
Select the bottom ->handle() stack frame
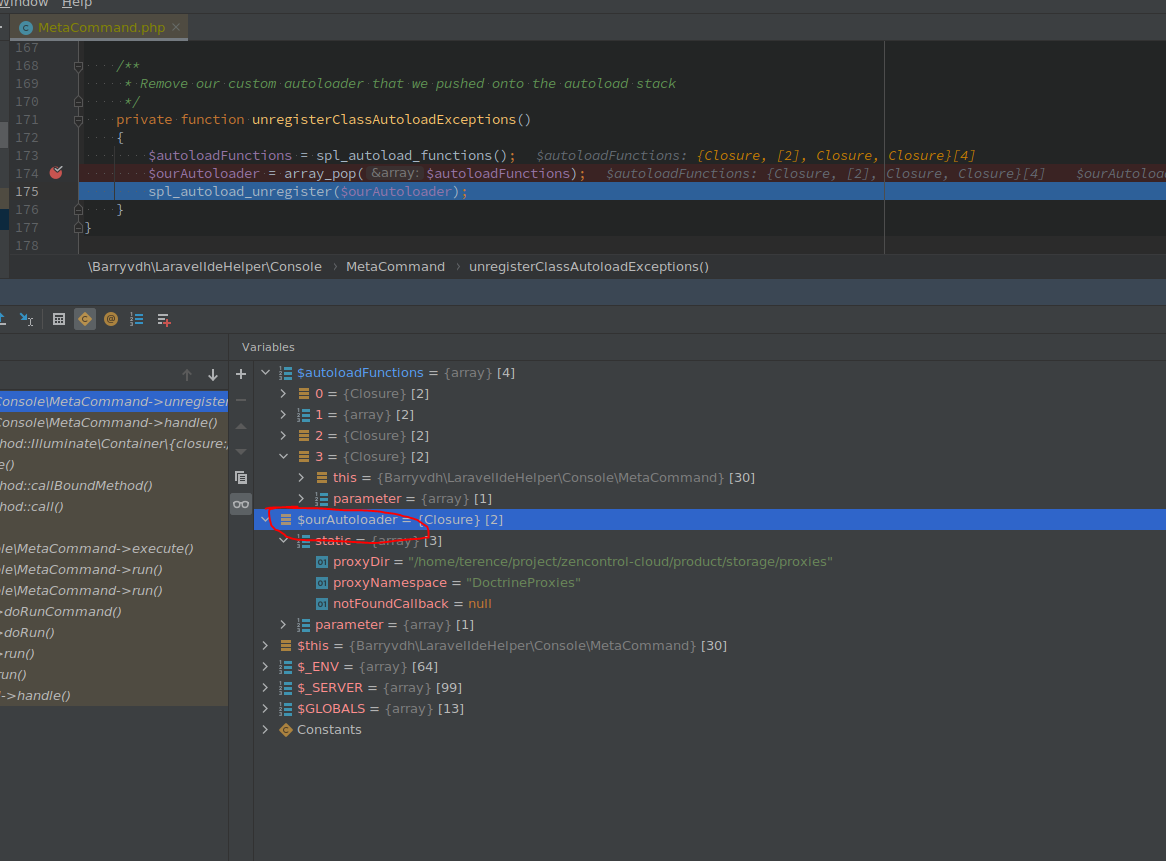114,695
